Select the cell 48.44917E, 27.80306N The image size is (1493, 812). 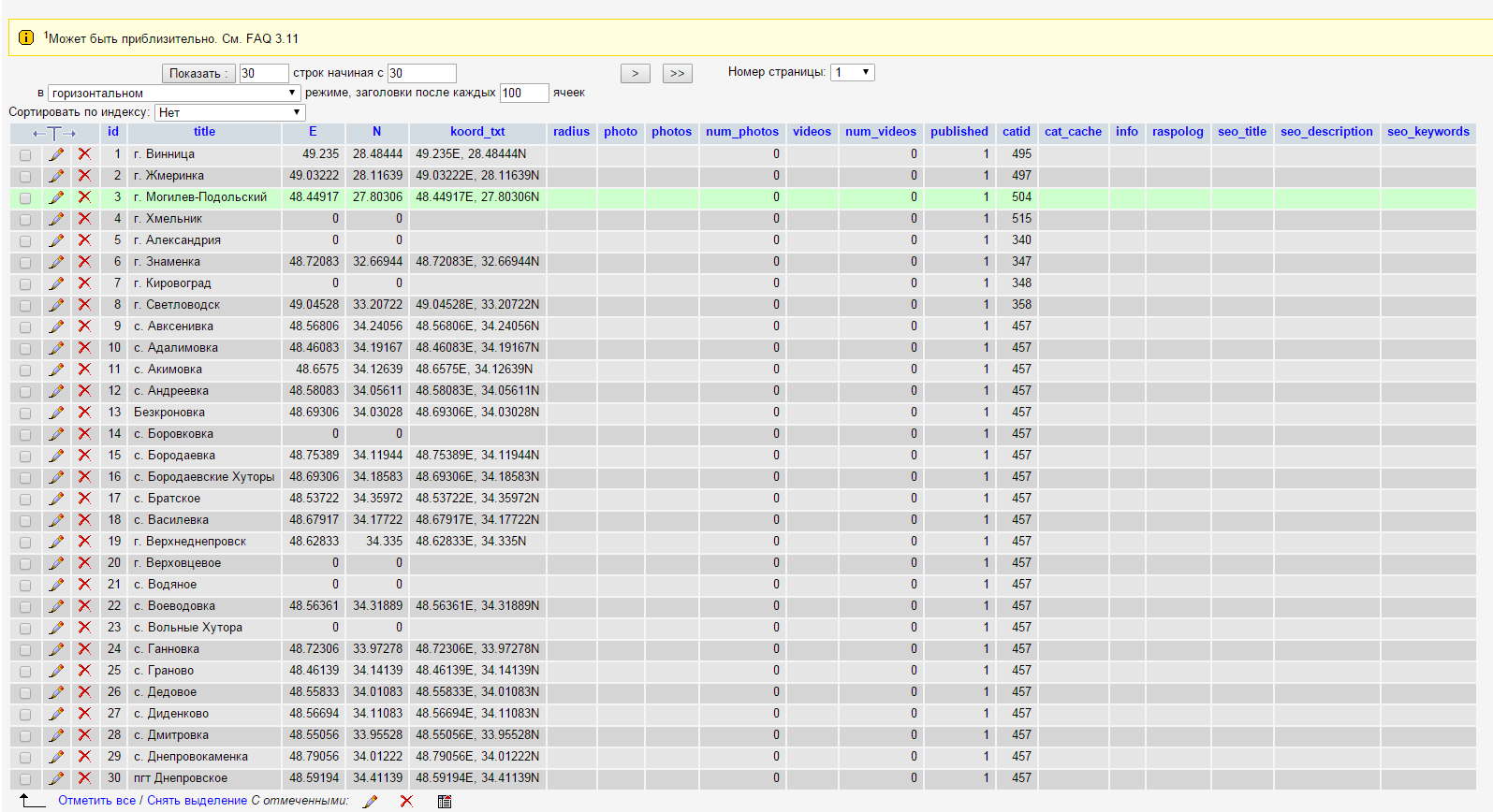477,197
